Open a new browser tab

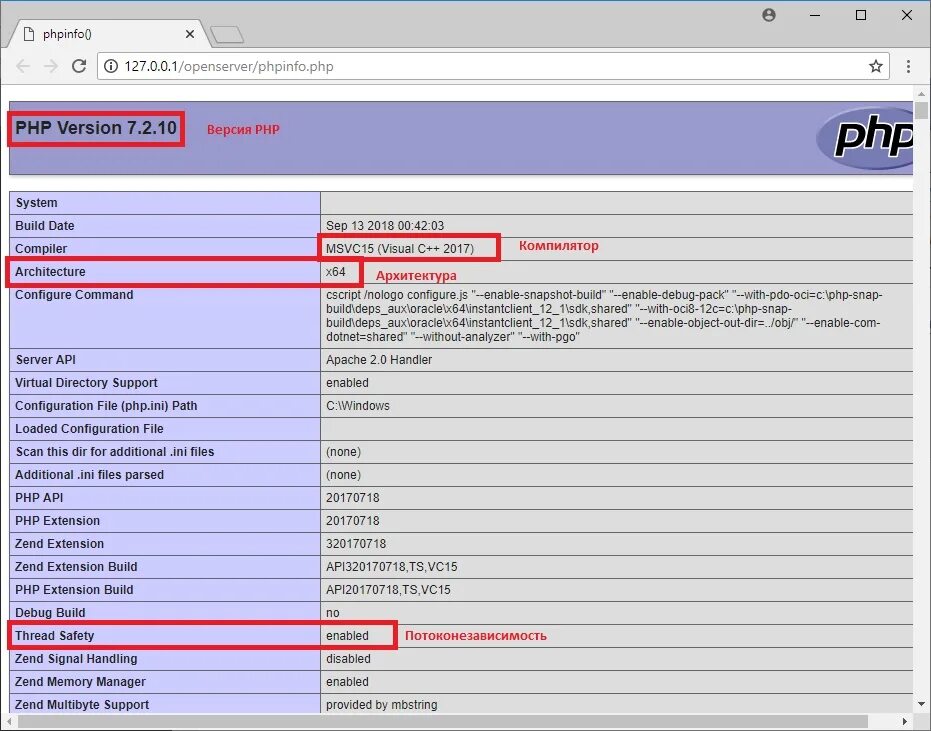pyautogui.click(x=227, y=34)
